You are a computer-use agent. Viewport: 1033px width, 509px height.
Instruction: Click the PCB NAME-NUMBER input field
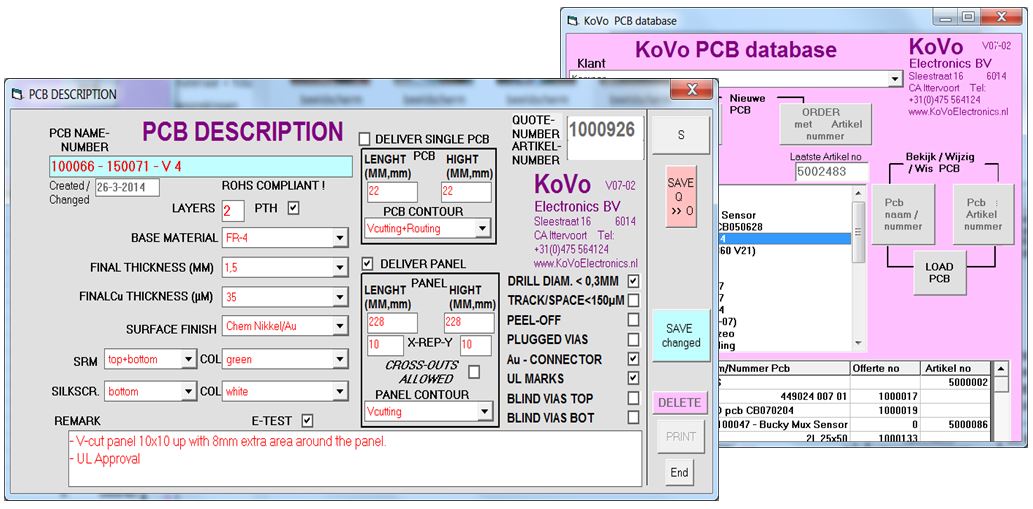[x=201, y=167]
